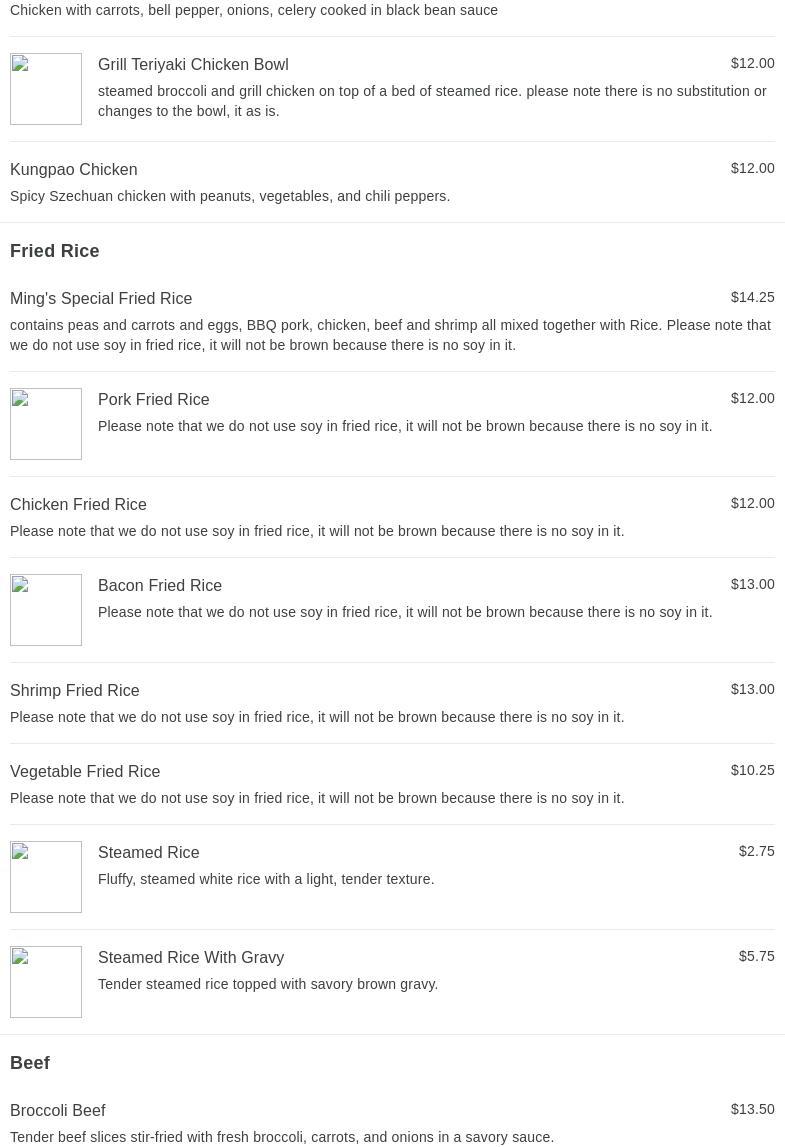Click the $14.25 price of Ming's Special
The image size is (785, 1147).
(x=752, y=297)
